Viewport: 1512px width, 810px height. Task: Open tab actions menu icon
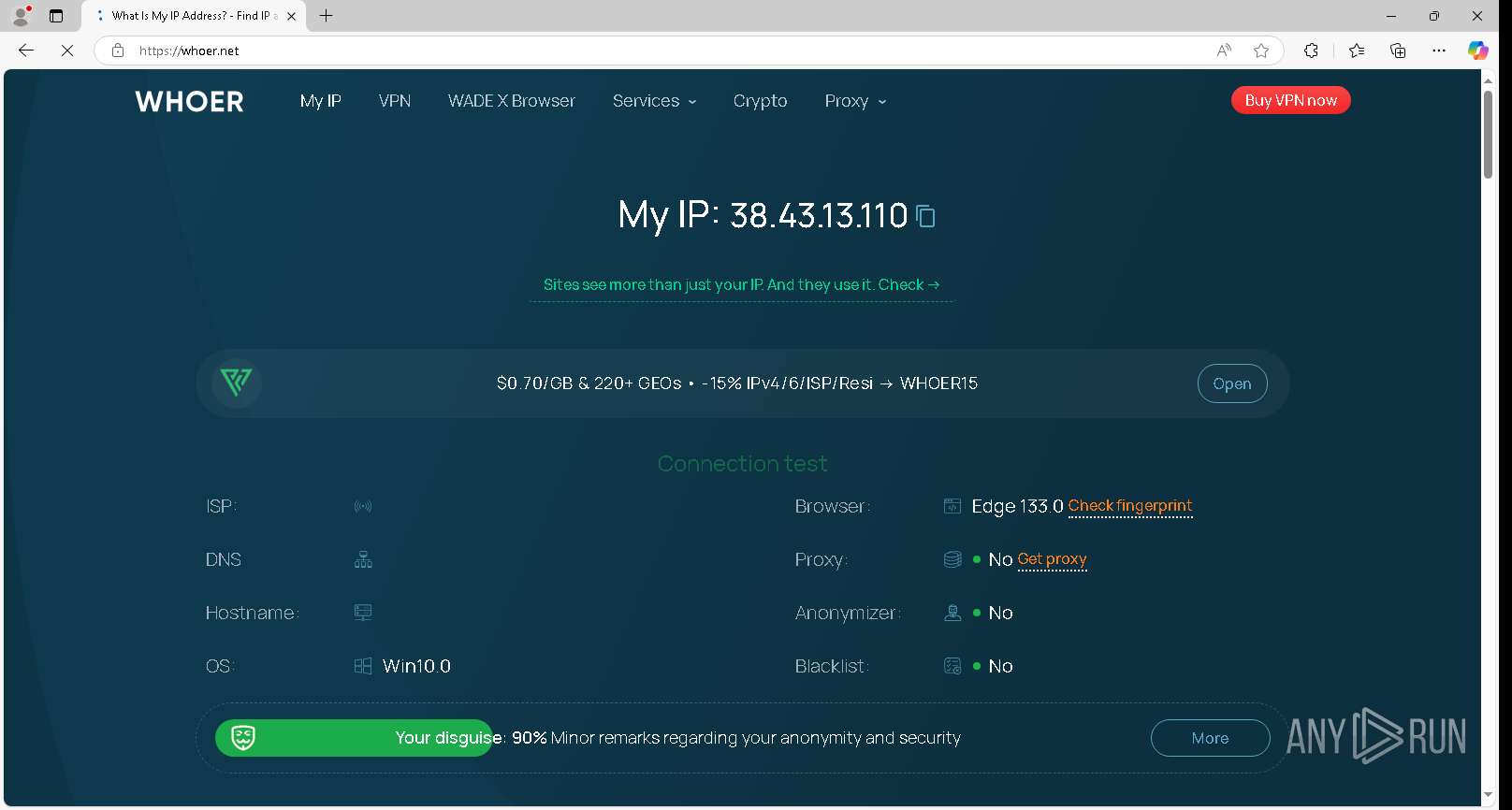coord(56,16)
